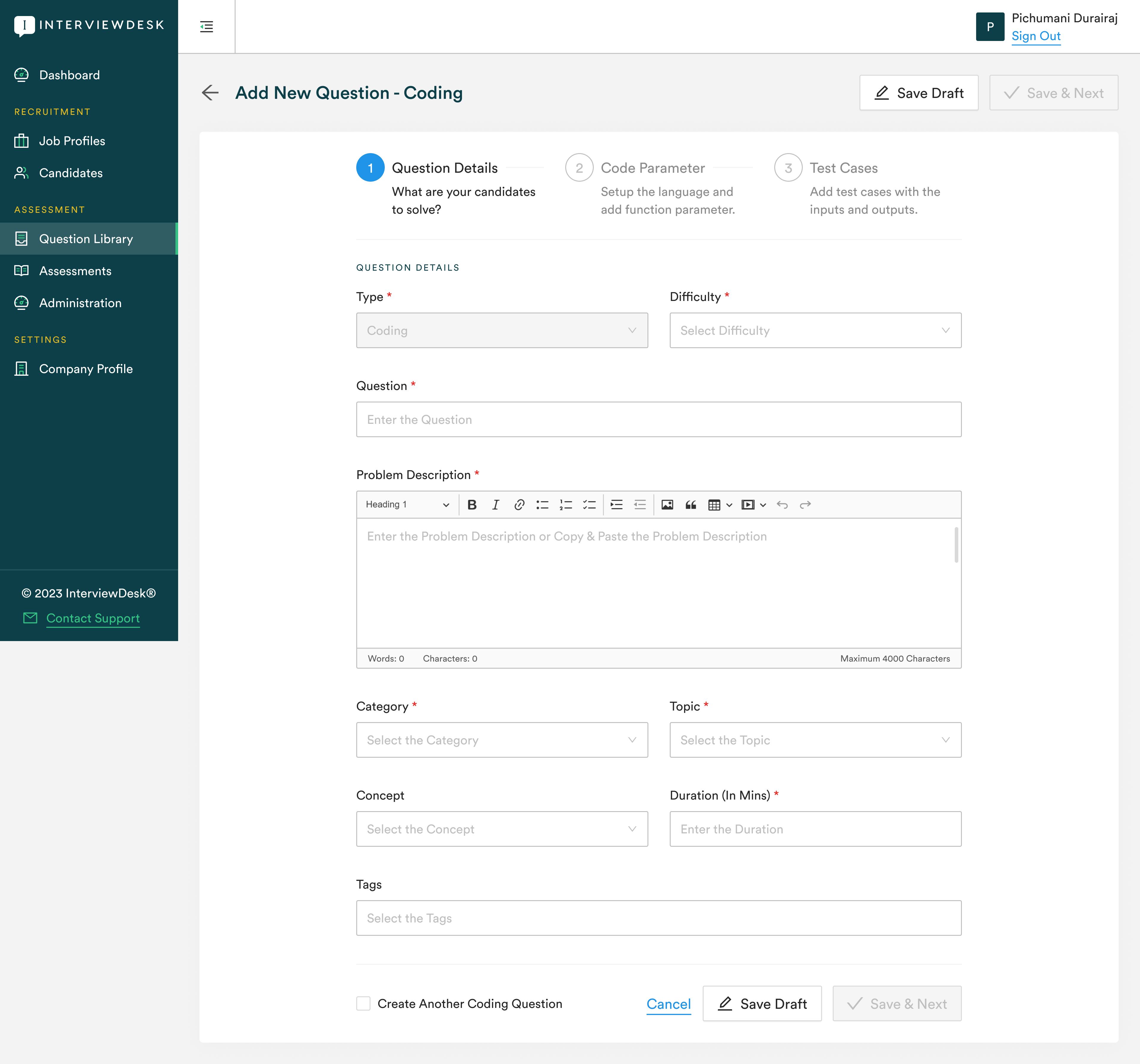Toggle bold formatting in the description editor
The width and height of the screenshot is (1140, 1064).
pyautogui.click(x=472, y=505)
